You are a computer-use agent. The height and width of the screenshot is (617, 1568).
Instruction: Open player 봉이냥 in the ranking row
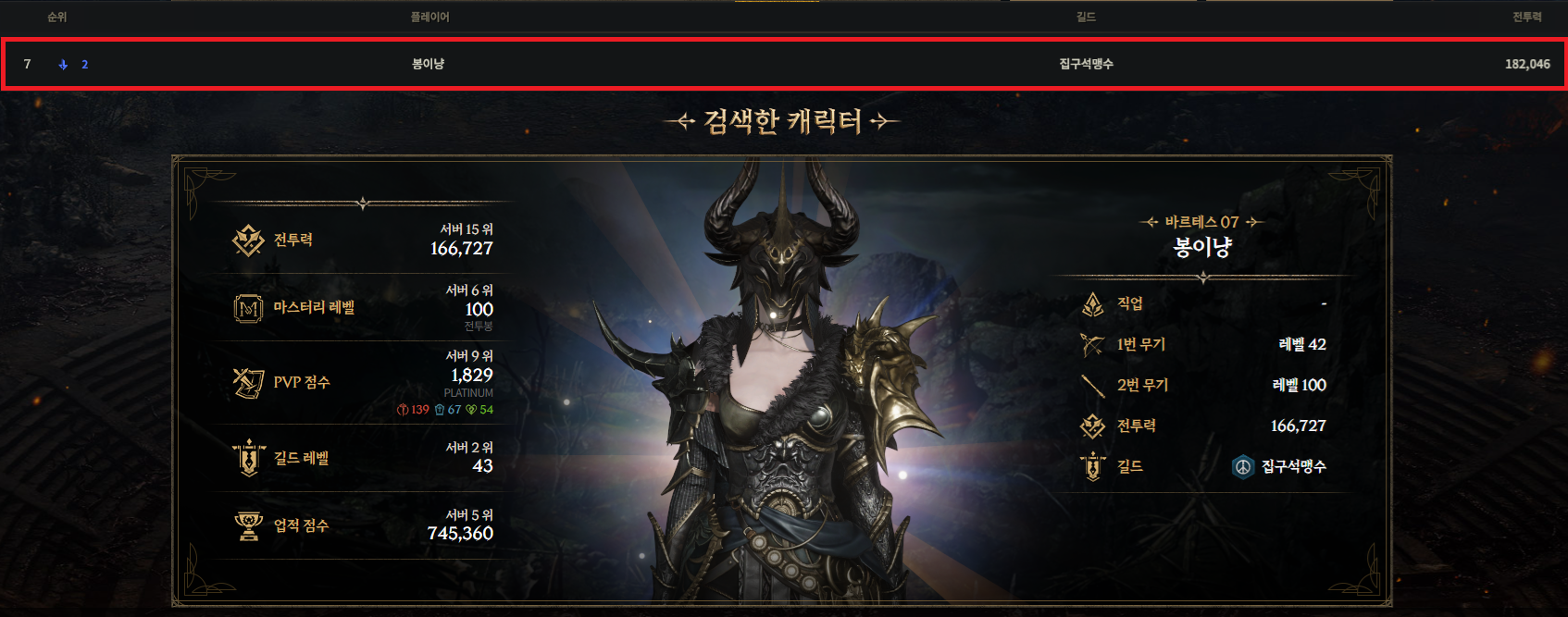[x=428, y=64]
